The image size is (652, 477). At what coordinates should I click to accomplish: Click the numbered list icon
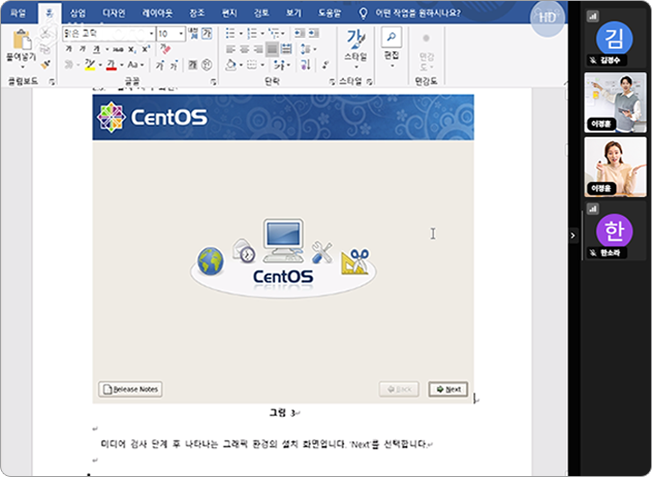point(252,33)
